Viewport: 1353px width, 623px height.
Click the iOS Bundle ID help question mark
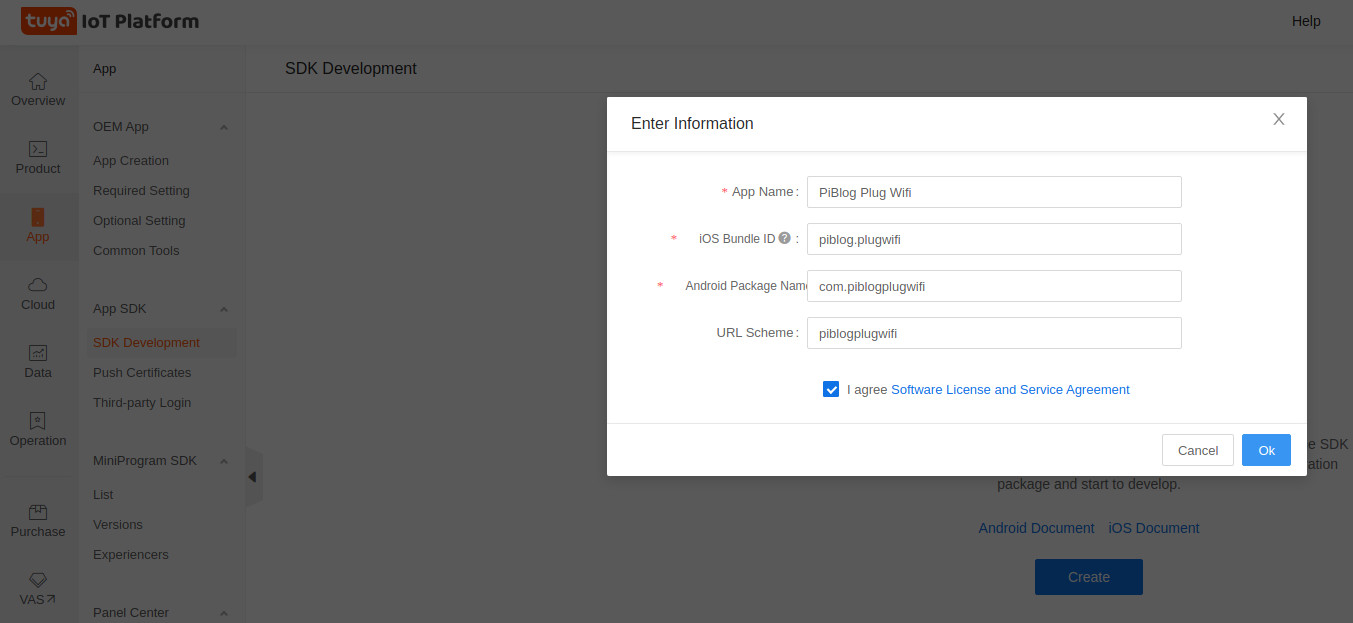tap(786, 238)
